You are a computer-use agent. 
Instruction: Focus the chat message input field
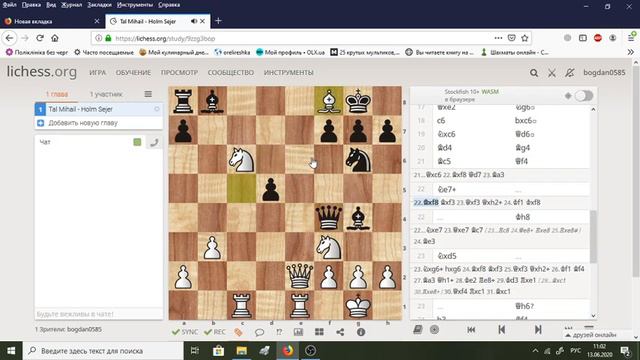click(98, 314)
